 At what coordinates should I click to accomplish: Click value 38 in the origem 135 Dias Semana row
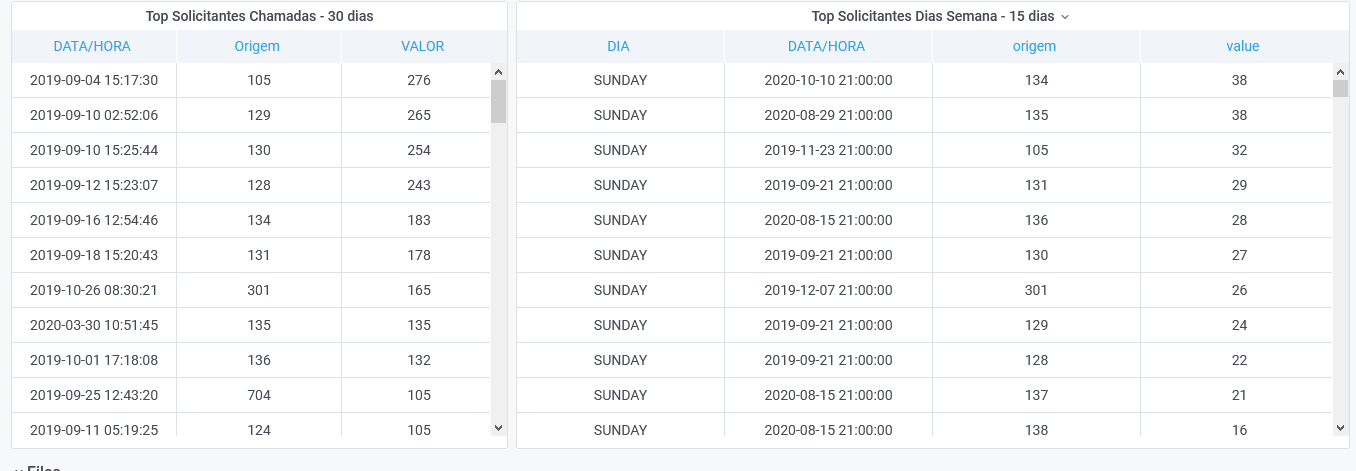click(1239, 115)
